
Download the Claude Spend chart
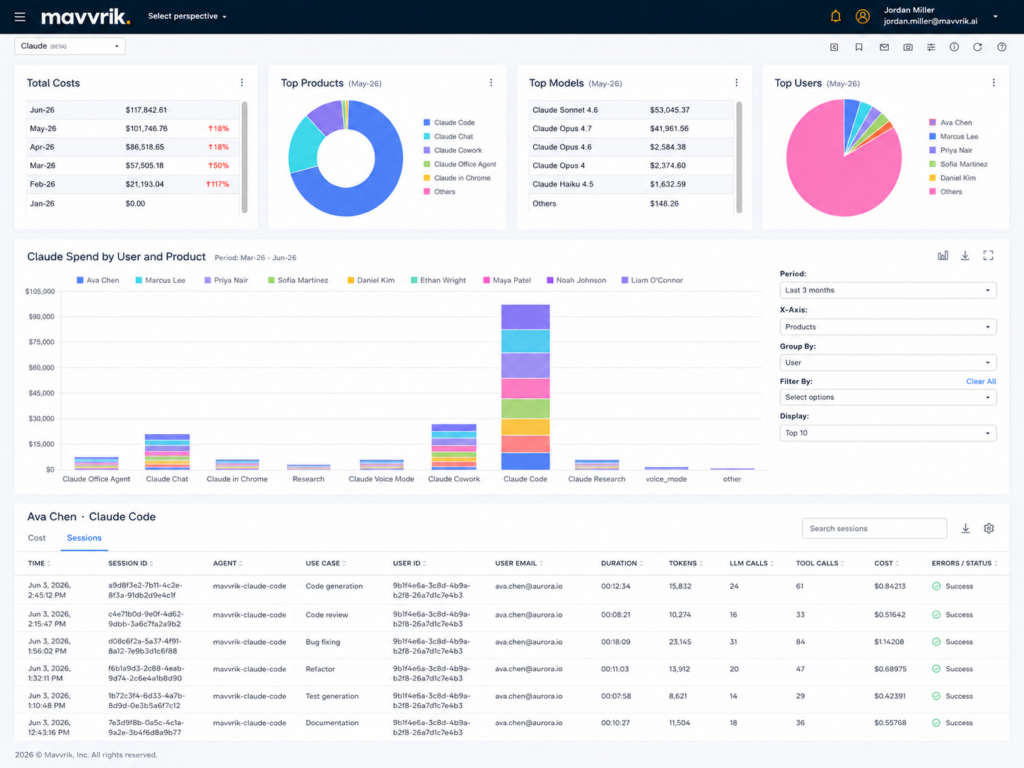[965, 256]
